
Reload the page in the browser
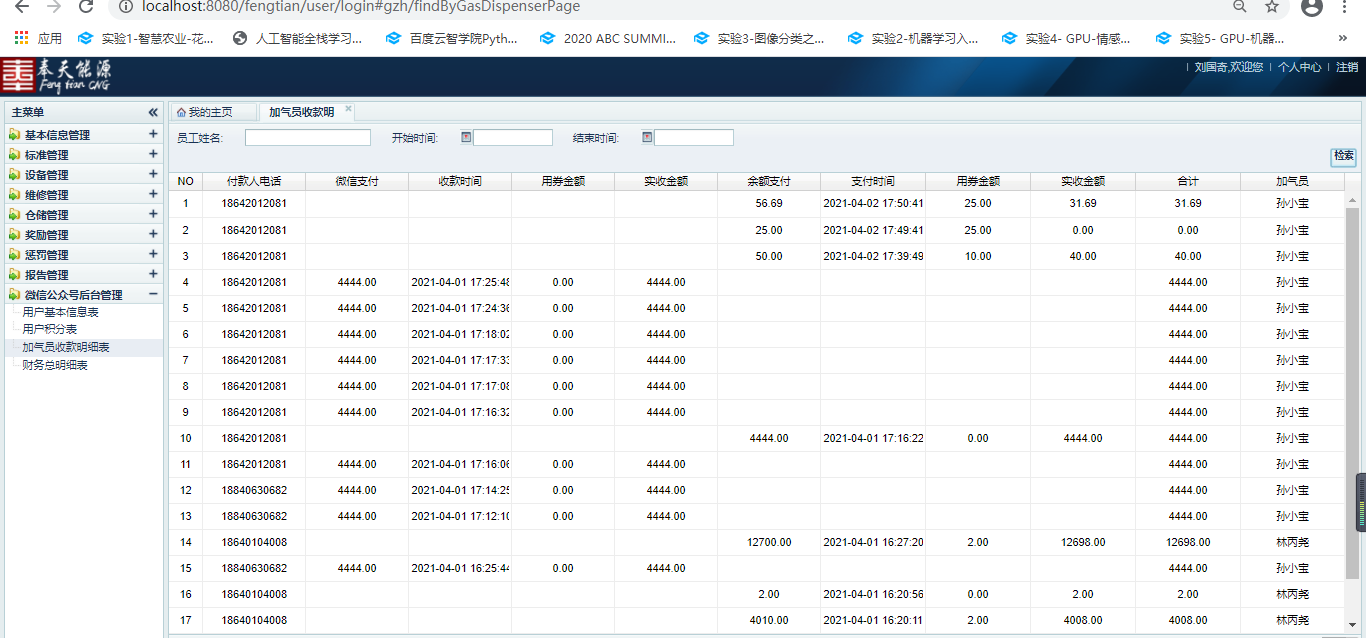click(x=86, y=7)
